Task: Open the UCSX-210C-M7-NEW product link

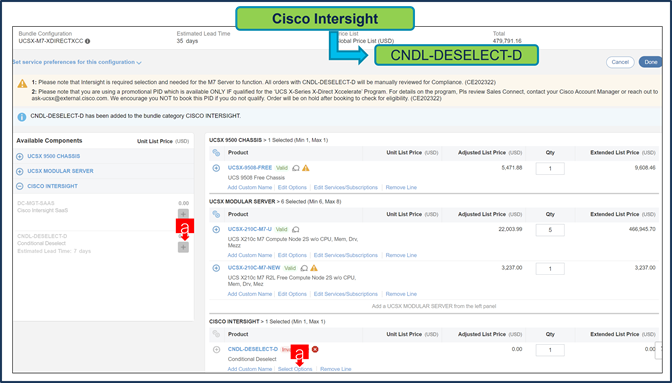Action: pyautogui.click(x=254, y=268)
